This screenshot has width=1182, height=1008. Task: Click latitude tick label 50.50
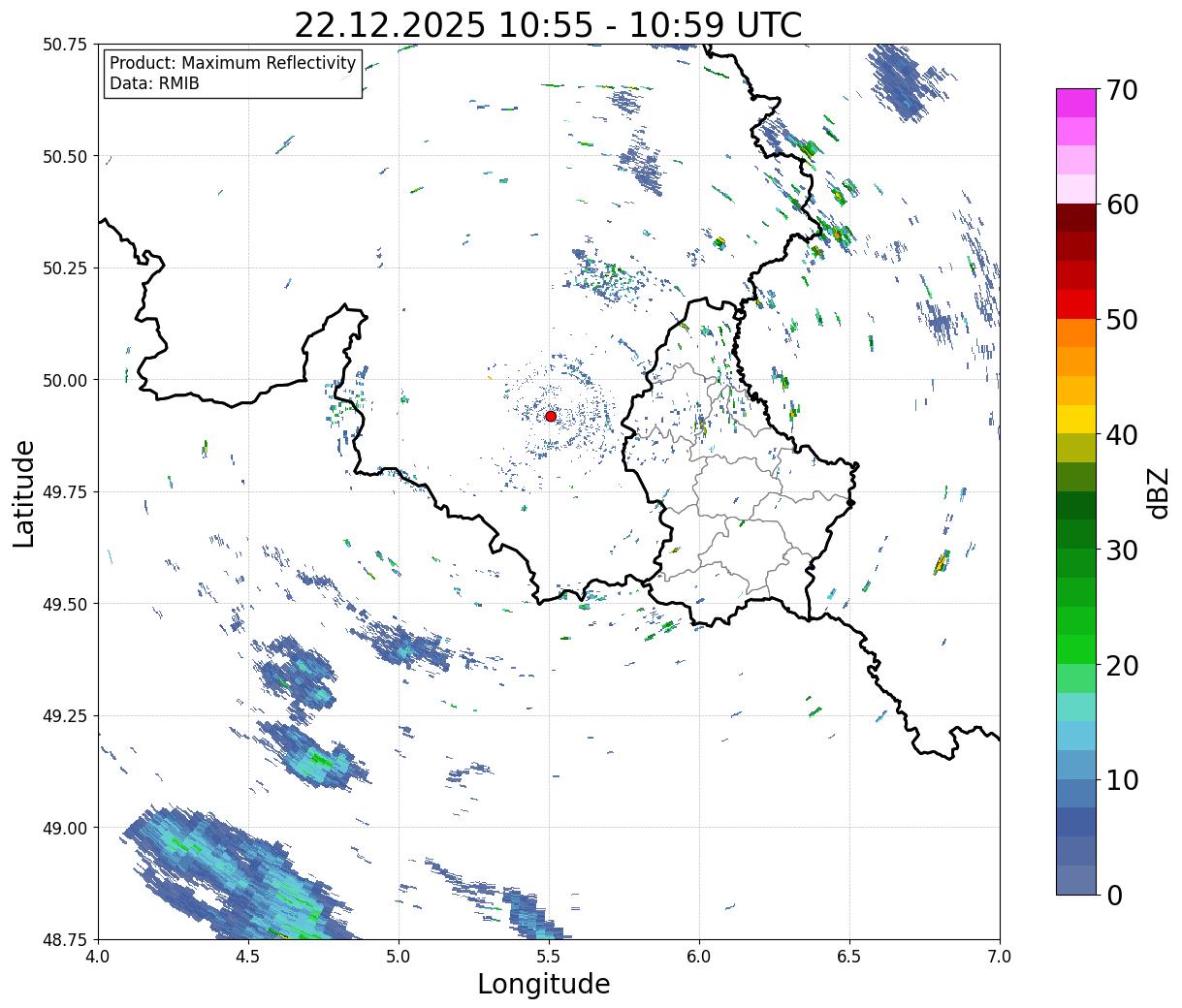65,156
